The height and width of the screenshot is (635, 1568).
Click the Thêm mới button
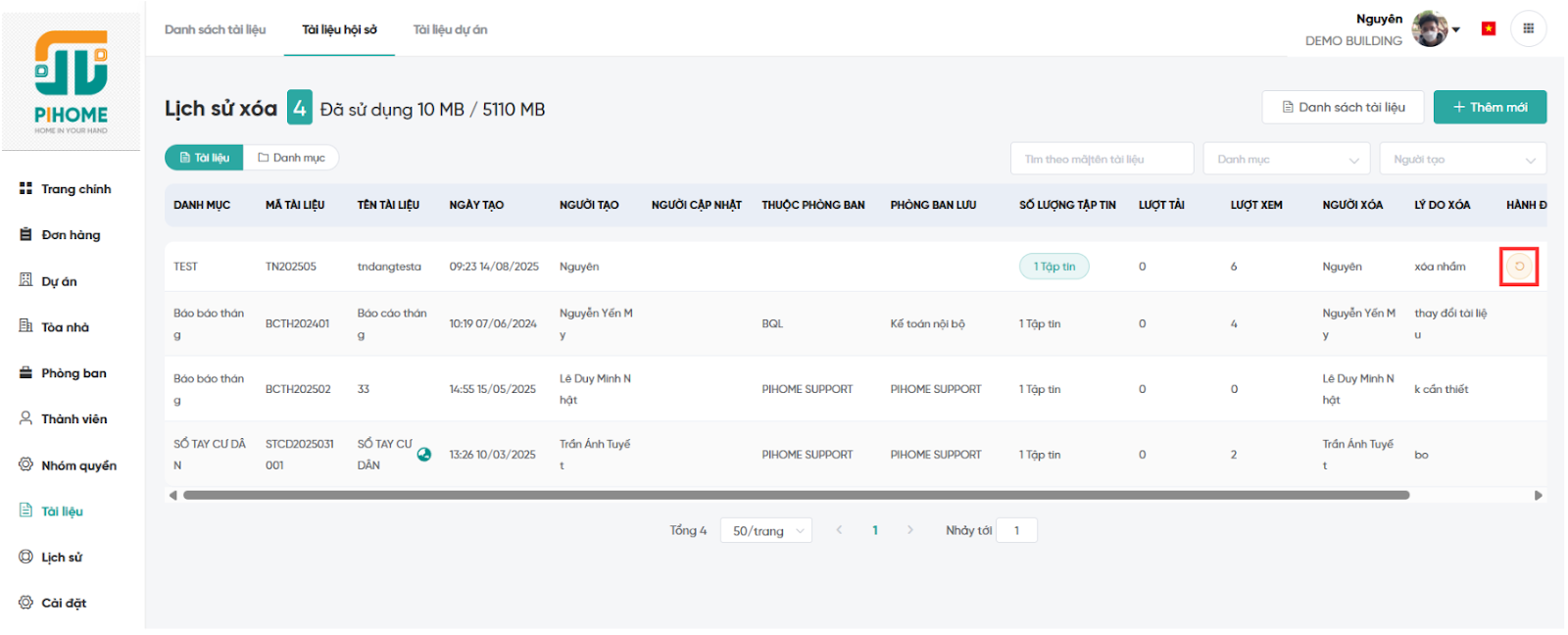click(1489, 107)
